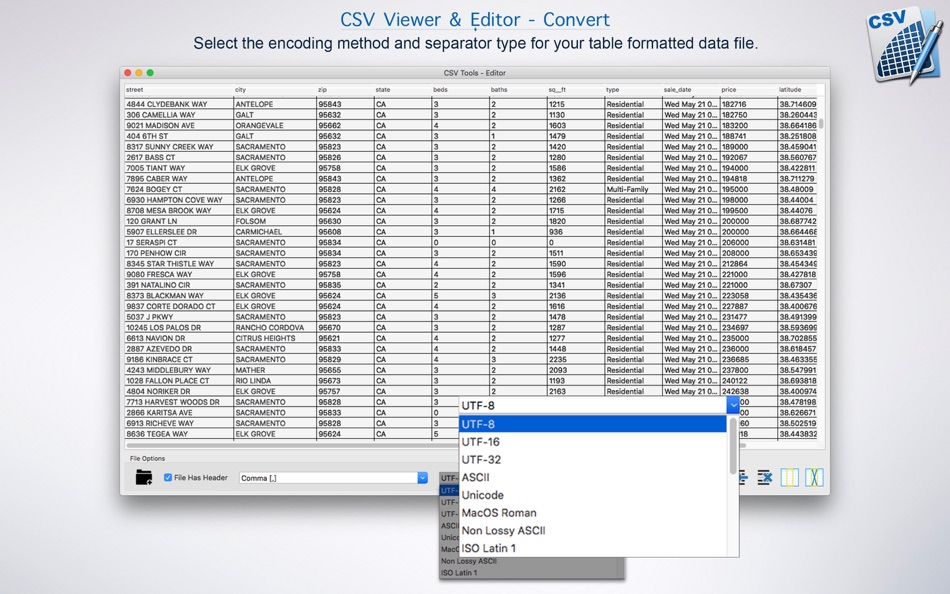
Task: Click the add column icon
Action: [x=789, y=478]
